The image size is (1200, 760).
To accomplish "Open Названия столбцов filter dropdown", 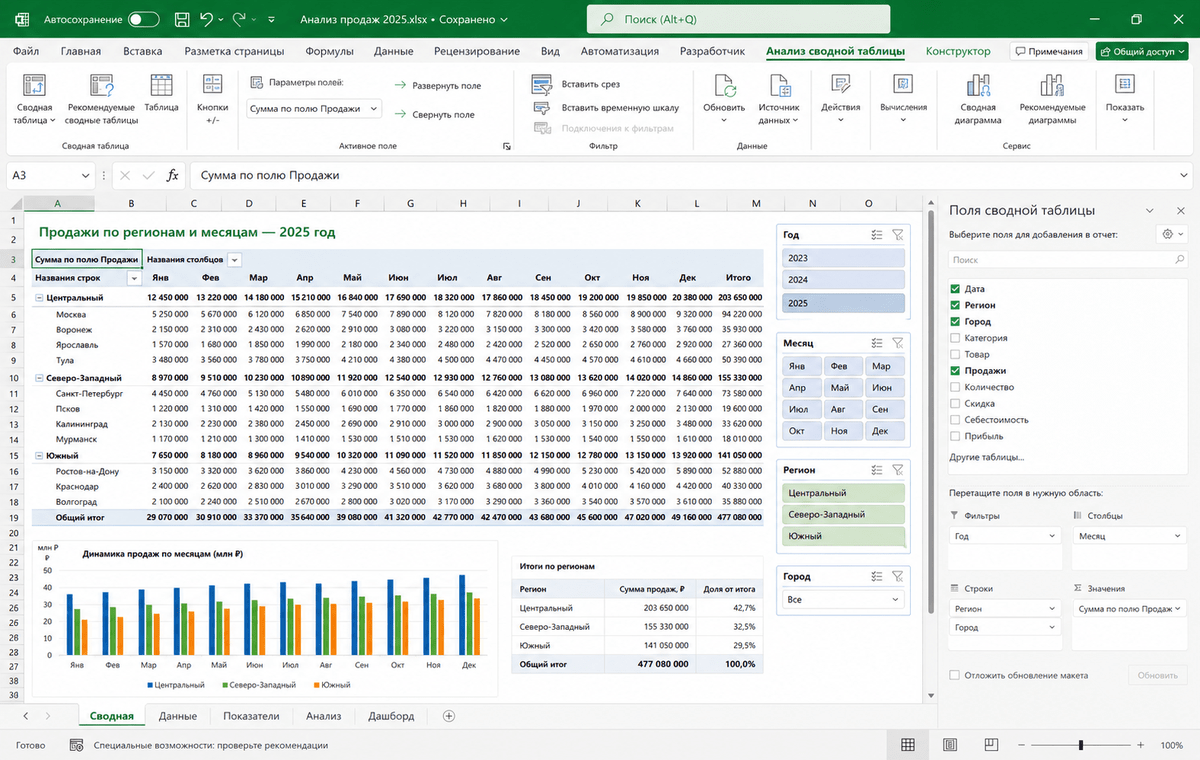I will (x=234, y=260).
